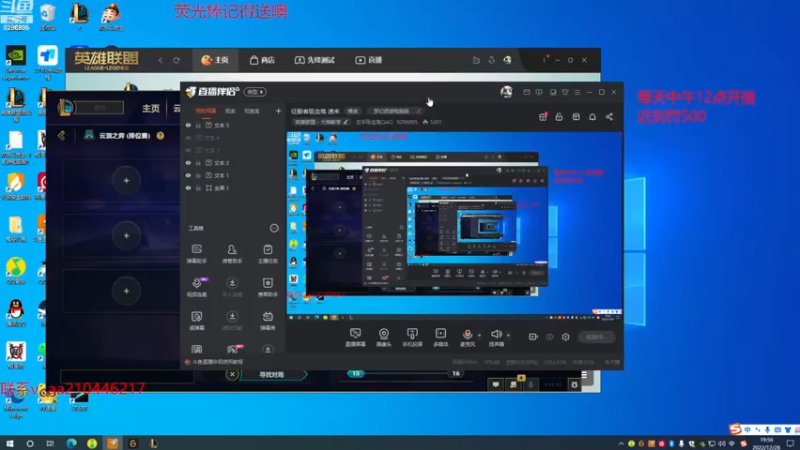Collapse the 工具箱 panel with the circle button
The height and width of the screenshot is (450, 800).
[x=274, y=228]
